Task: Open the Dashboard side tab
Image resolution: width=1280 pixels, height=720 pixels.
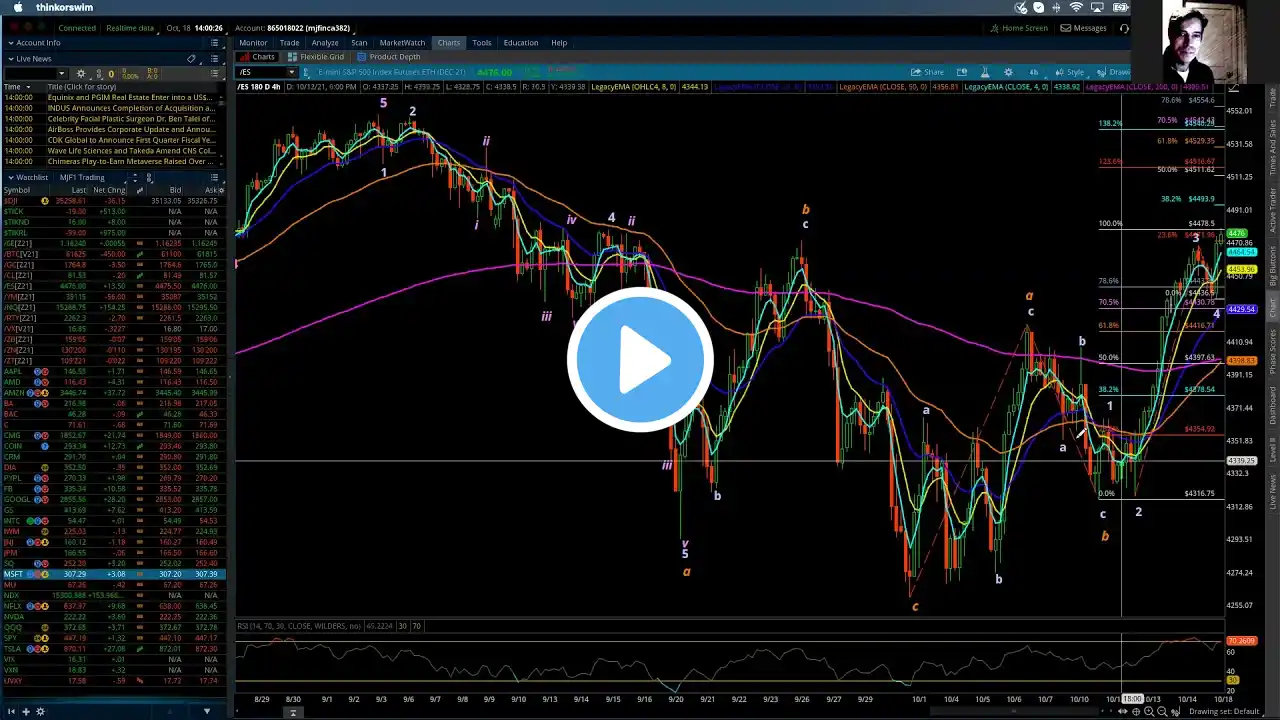Action: 1273,405
